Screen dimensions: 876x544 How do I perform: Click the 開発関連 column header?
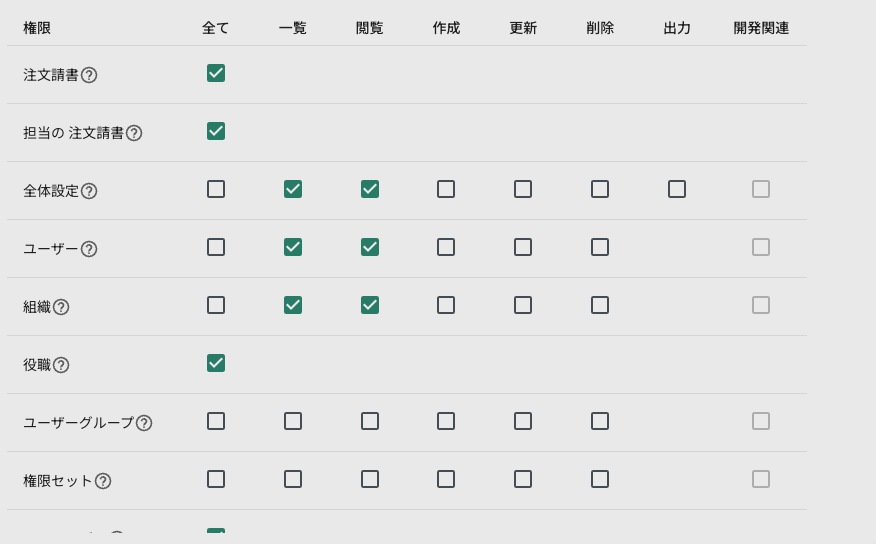click(x=761, y=28)
